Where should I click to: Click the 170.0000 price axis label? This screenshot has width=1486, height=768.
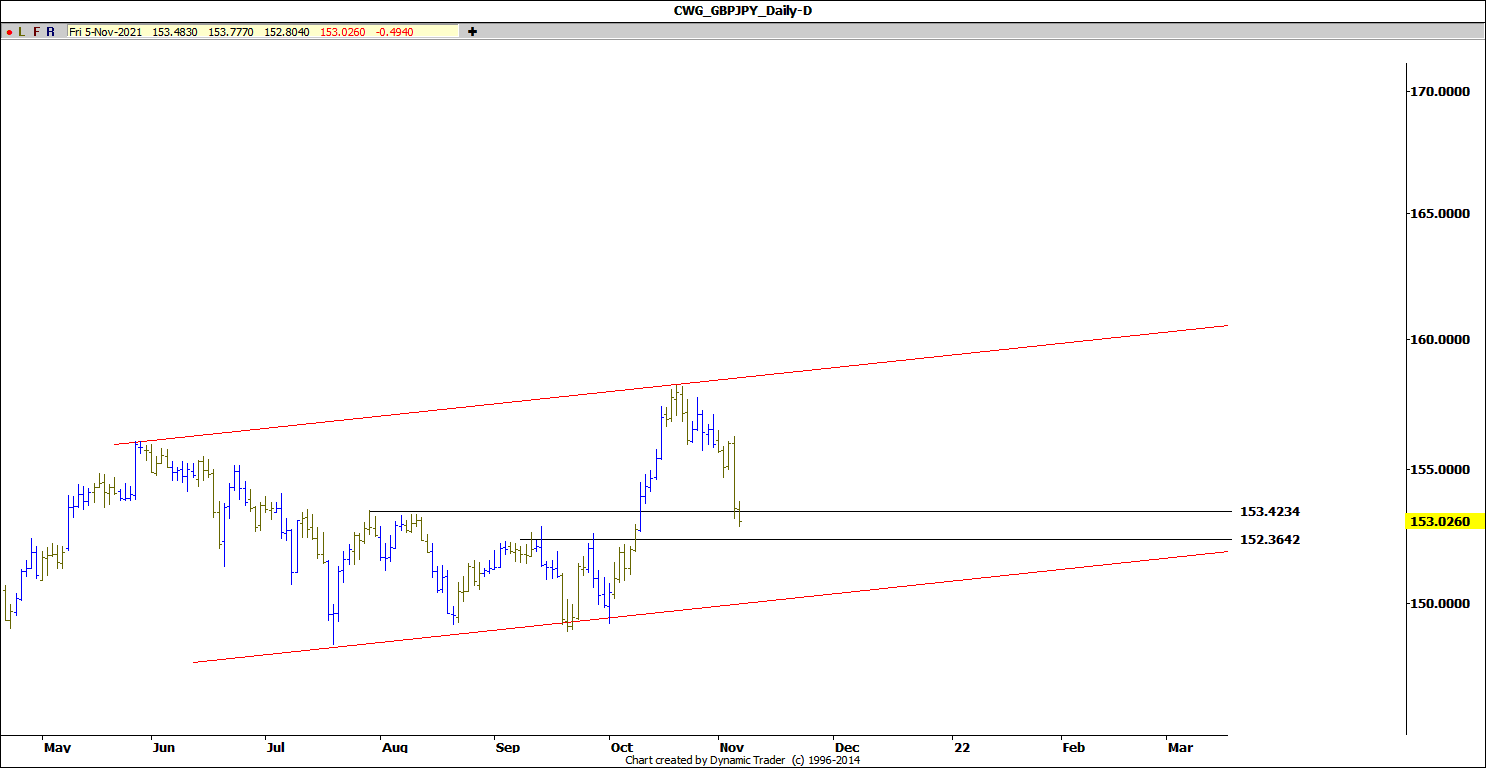pos(1441,91)
